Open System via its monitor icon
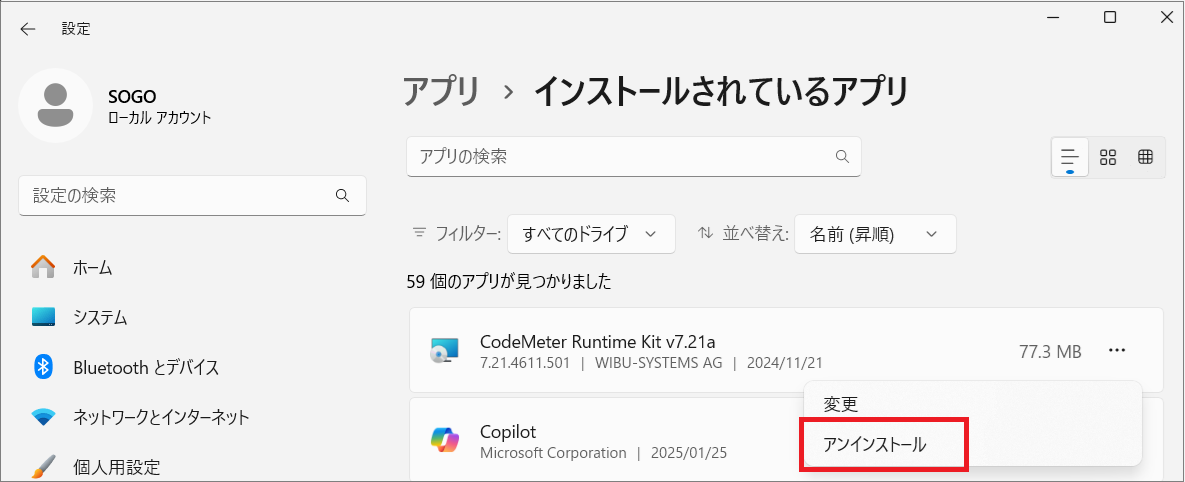Image resolution: width=1185 pixels, height=482 pixels. click(43, 317)
